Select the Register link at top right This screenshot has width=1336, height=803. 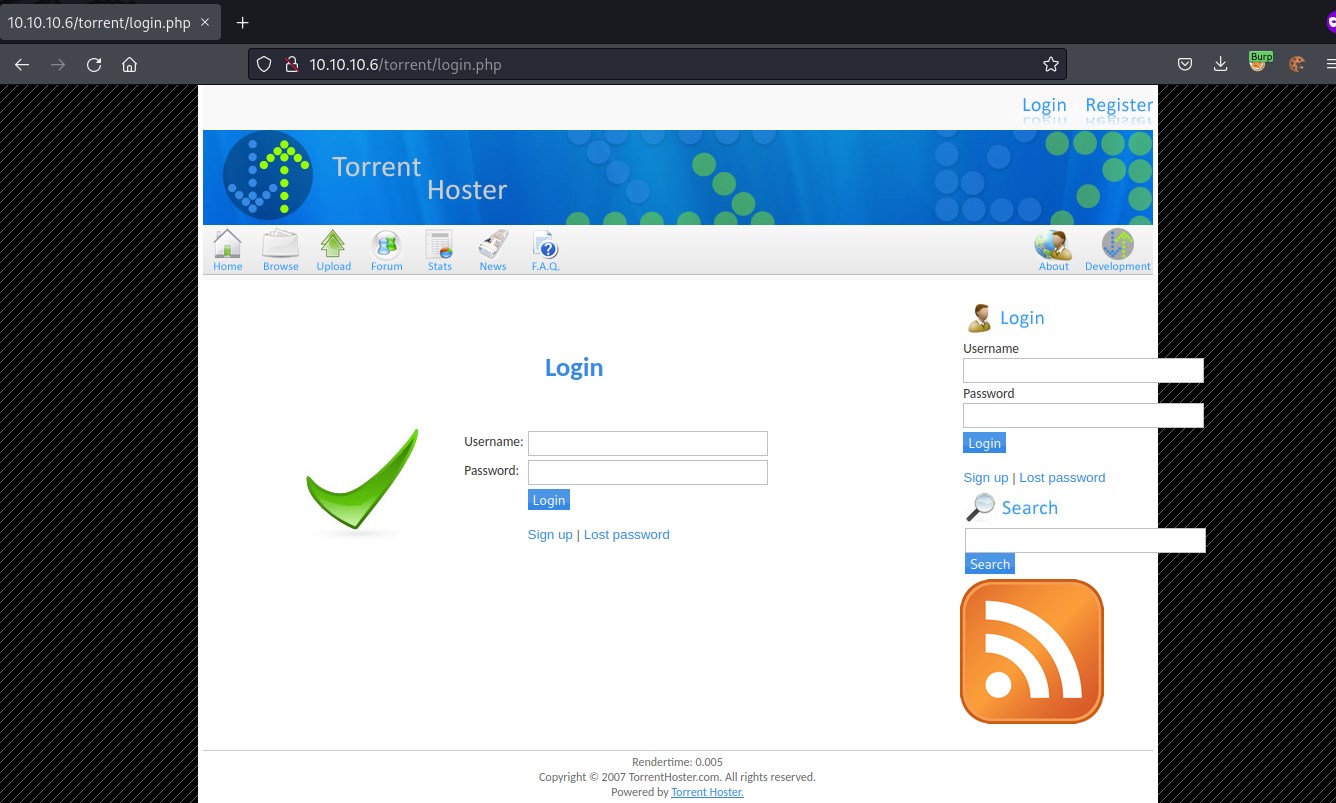[1118, 105]
